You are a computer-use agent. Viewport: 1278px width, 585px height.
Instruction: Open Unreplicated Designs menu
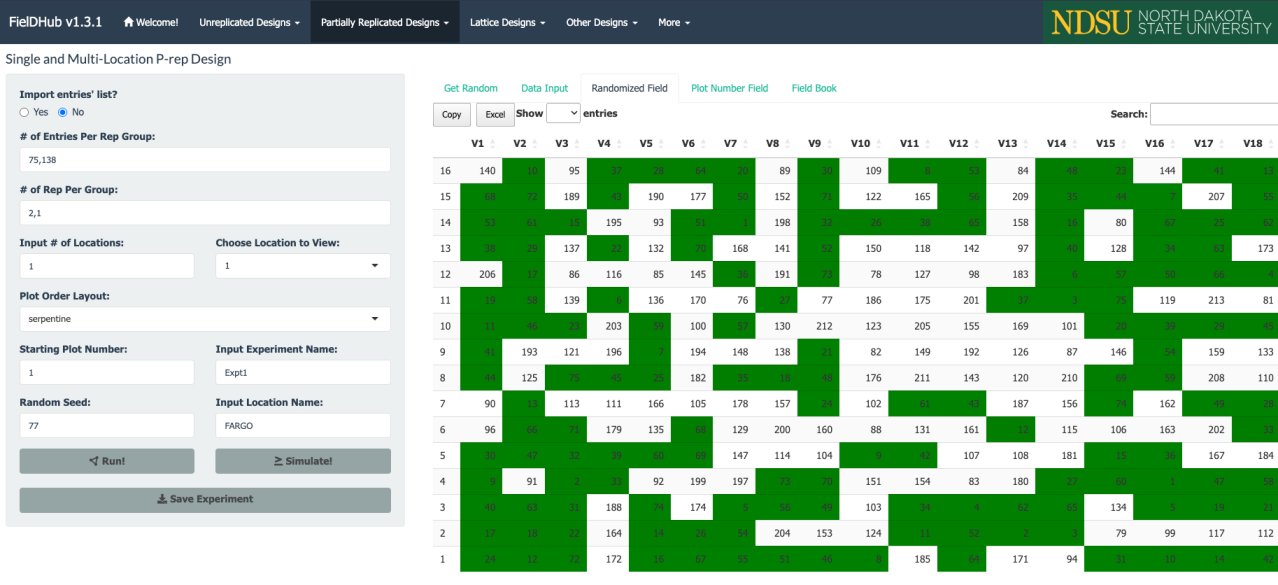[x=249, y=22]
